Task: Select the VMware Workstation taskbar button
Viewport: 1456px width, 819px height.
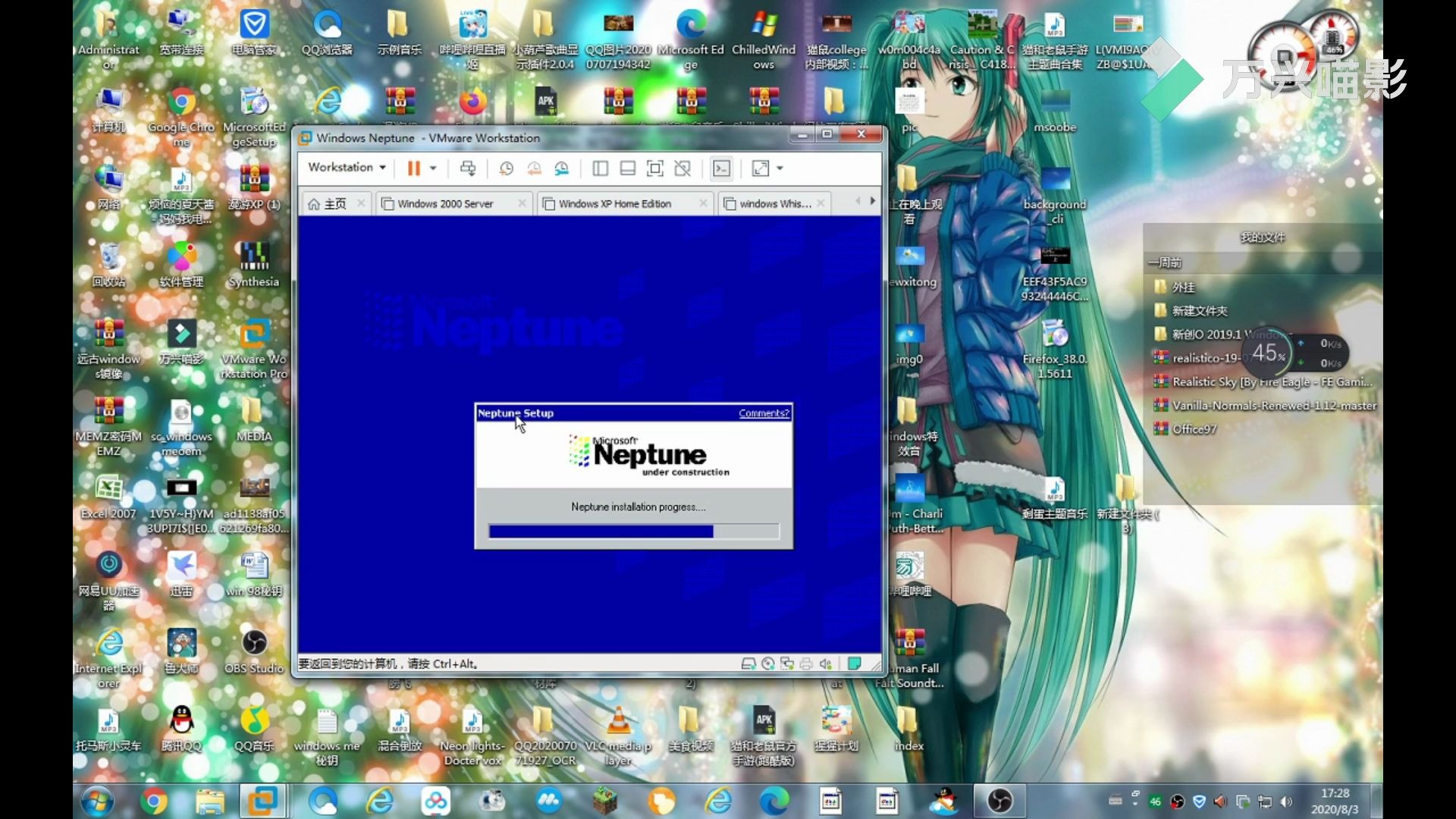Action: (262, 801)
